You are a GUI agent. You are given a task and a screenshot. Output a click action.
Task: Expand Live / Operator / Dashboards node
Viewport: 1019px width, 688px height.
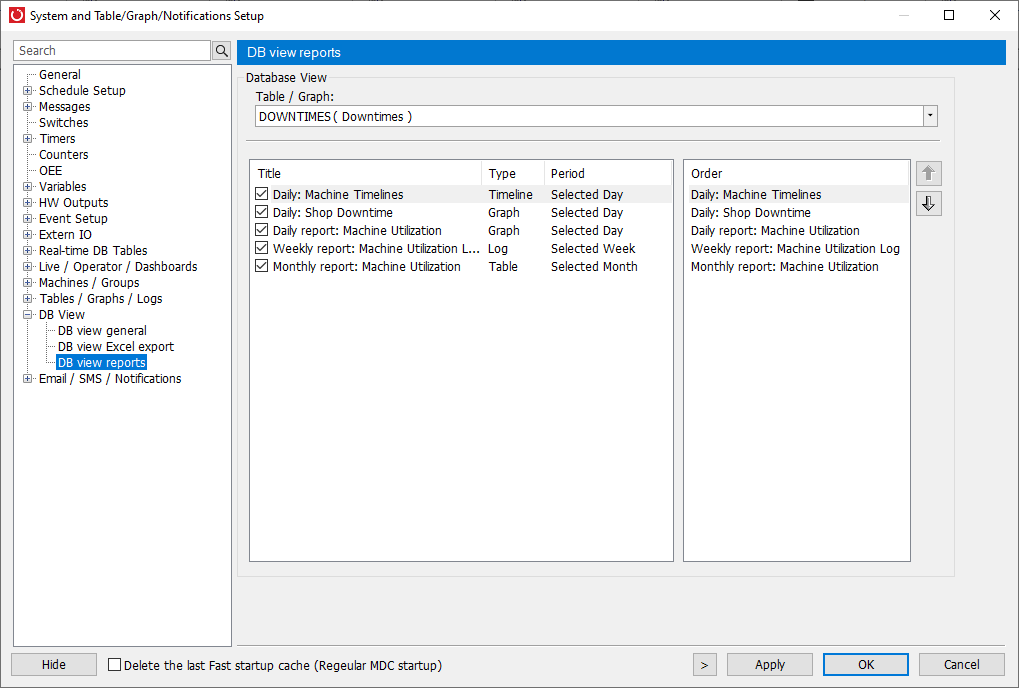coord(27,266)
